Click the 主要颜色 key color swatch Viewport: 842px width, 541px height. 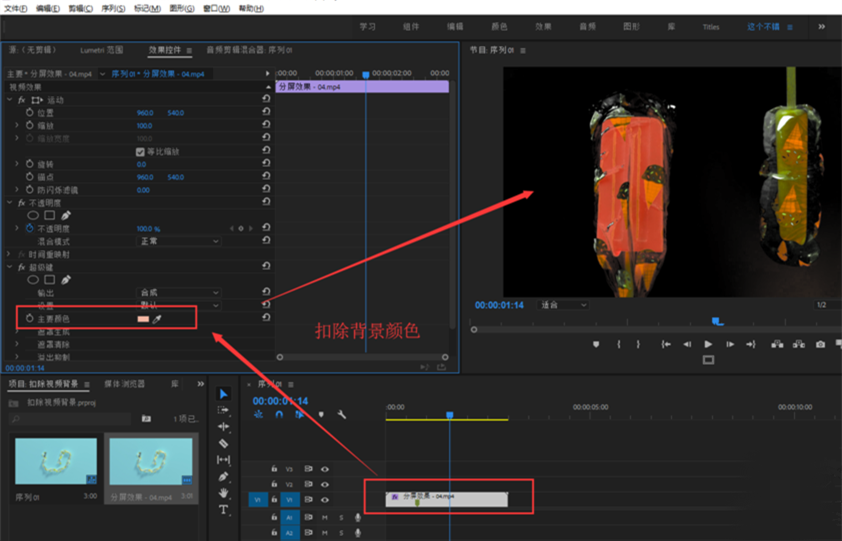(142, 318)
